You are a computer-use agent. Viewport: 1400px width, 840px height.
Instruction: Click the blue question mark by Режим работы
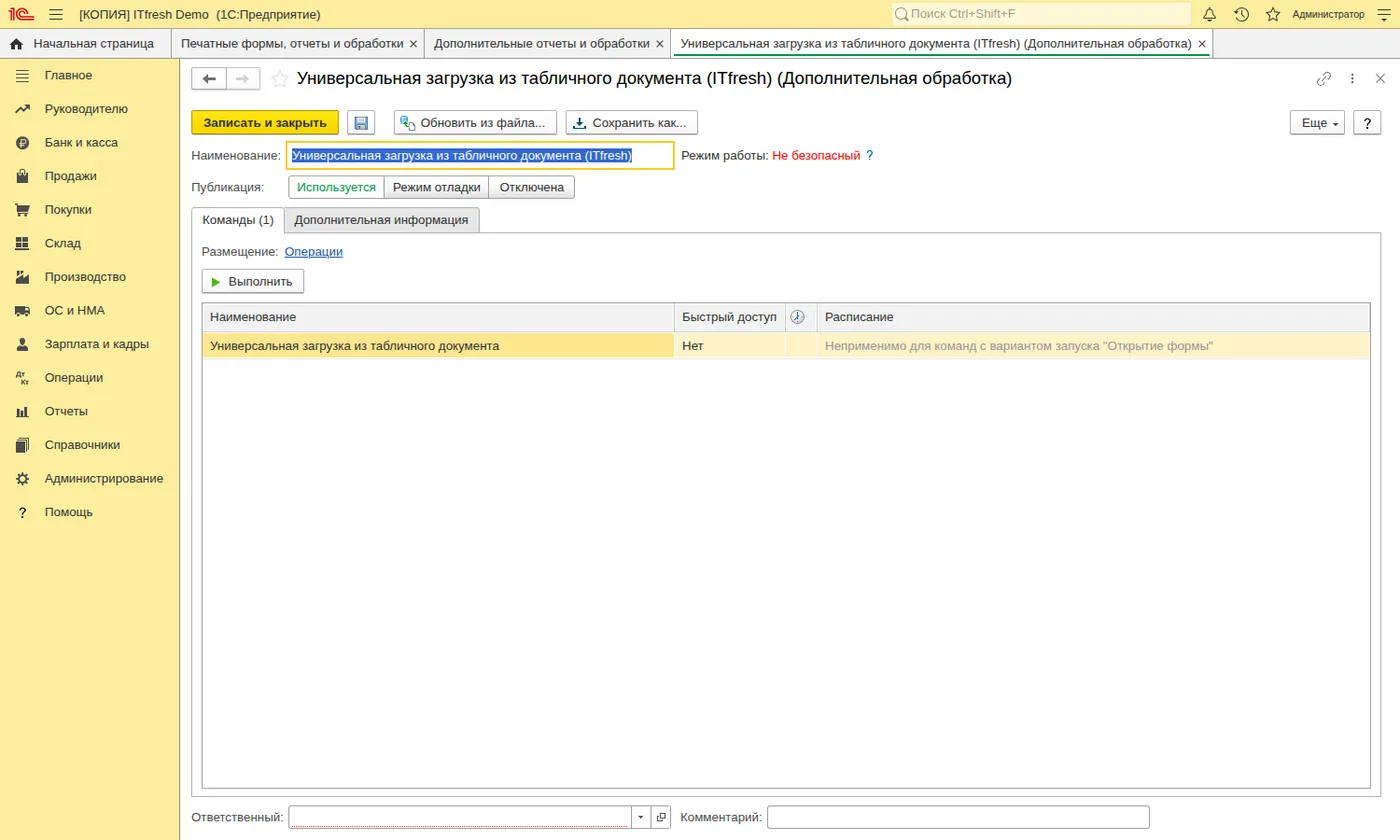point(870,156)
